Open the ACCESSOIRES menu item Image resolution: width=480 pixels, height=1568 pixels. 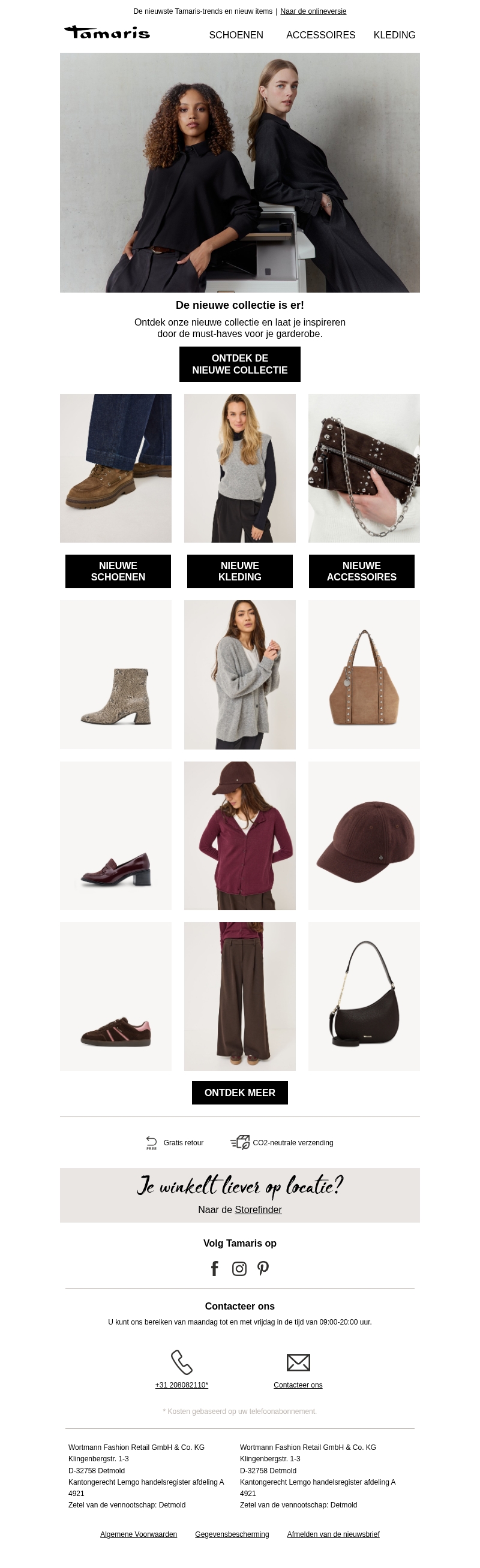pyautogui.click(x=321, y=35)
